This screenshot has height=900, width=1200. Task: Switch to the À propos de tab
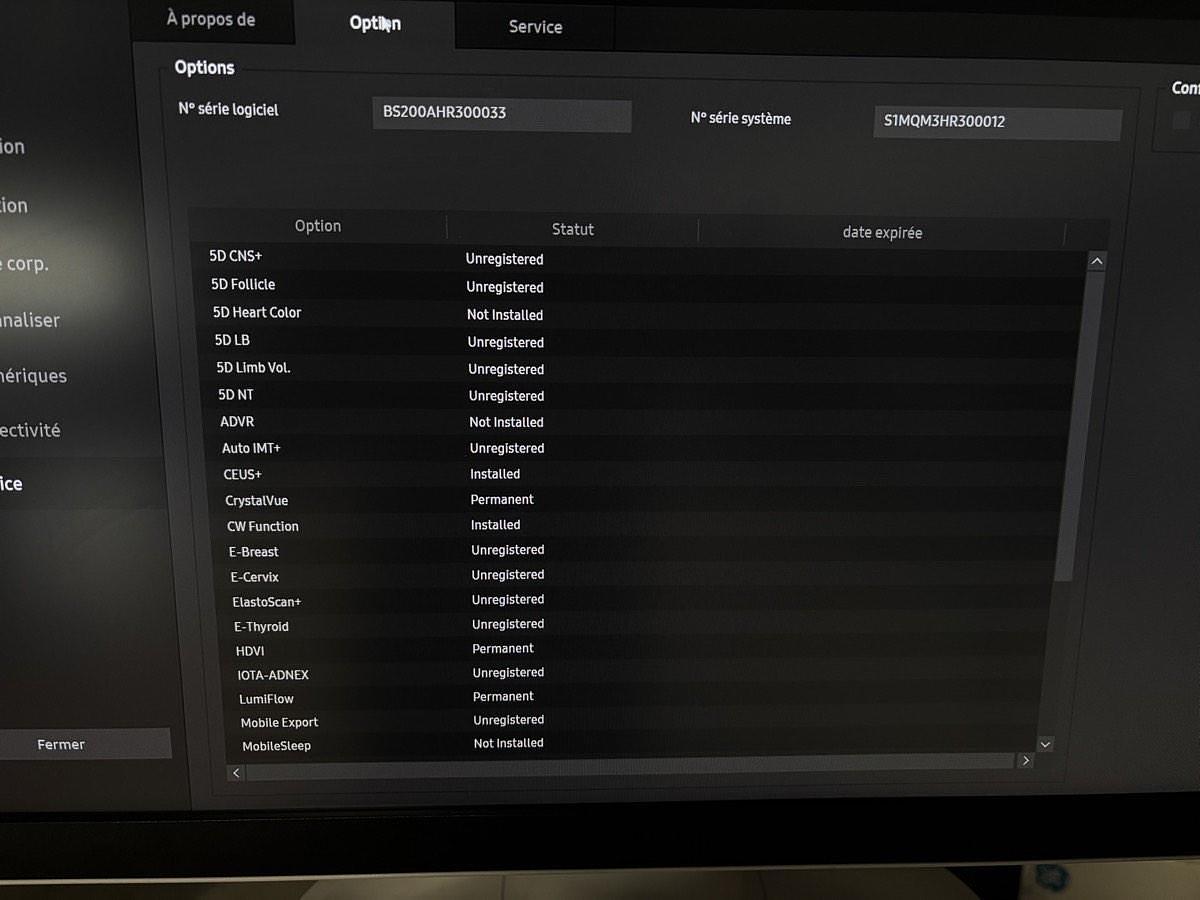(x=211, y=20)
